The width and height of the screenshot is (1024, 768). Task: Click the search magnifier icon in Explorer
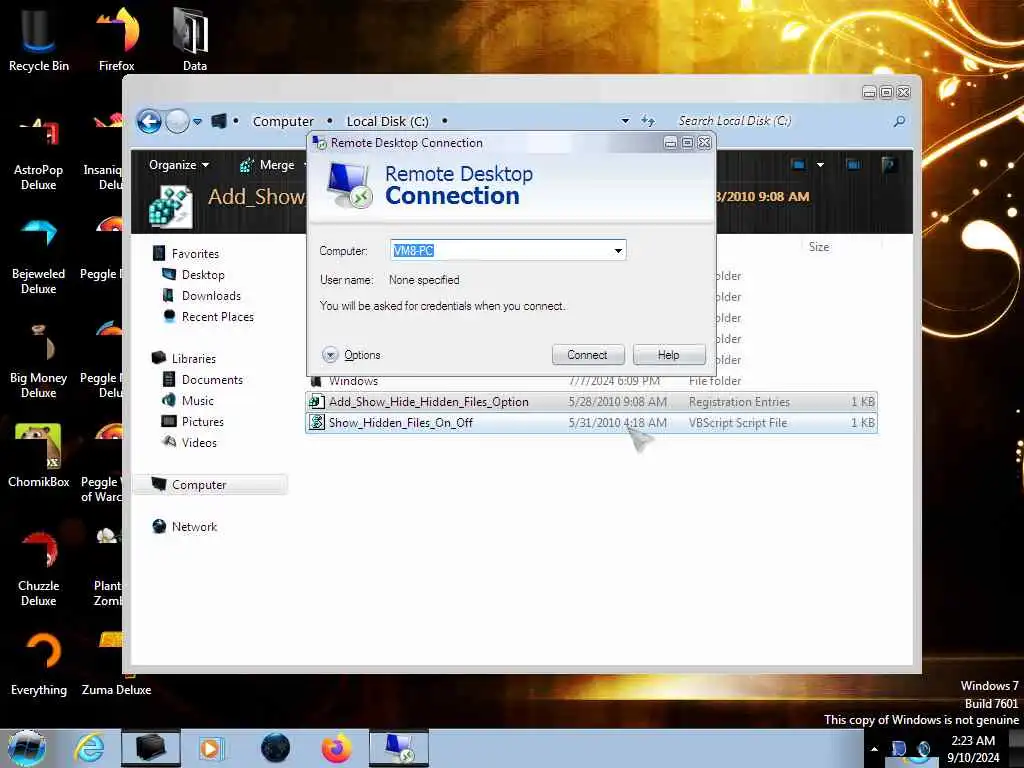tap(899, 121)
